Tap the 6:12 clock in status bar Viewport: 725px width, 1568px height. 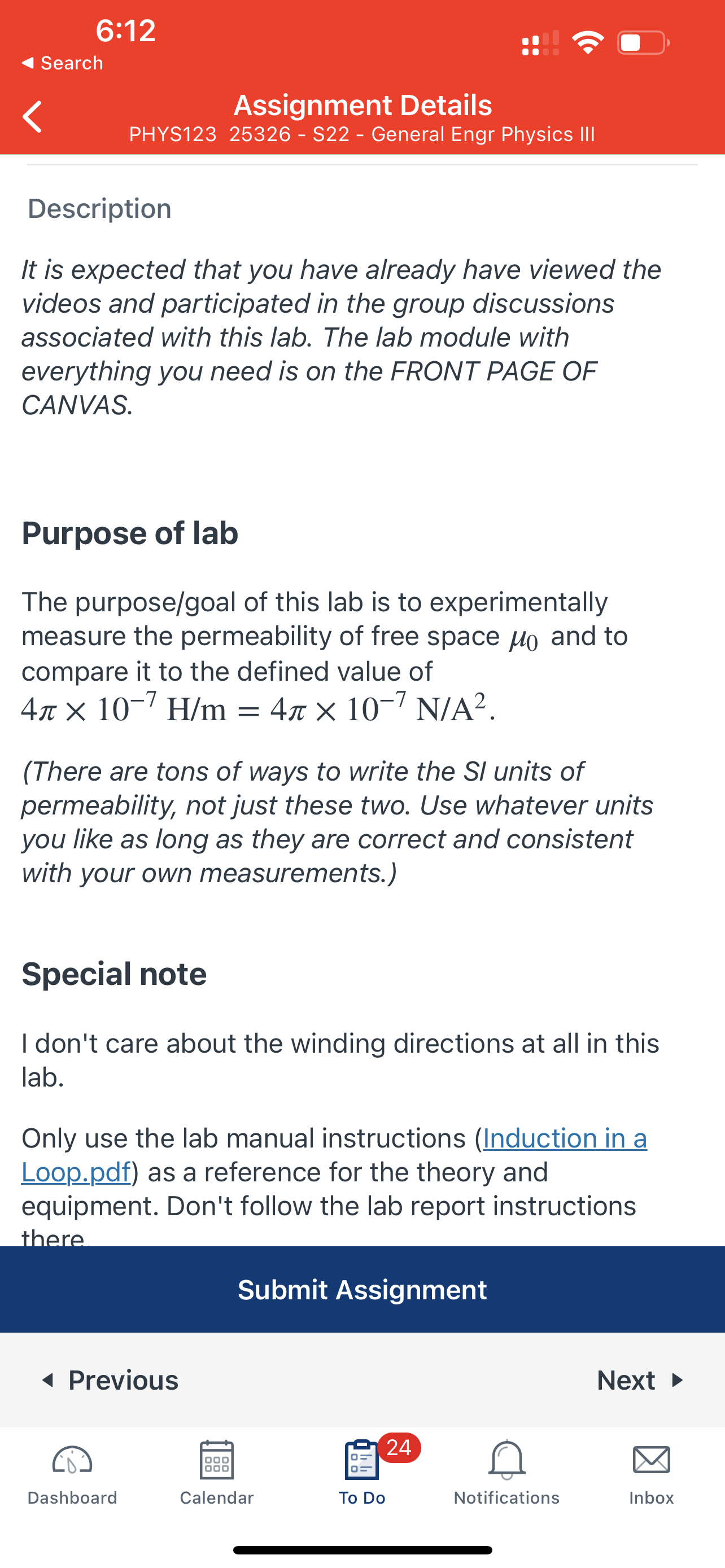click(x=126, y=30)
